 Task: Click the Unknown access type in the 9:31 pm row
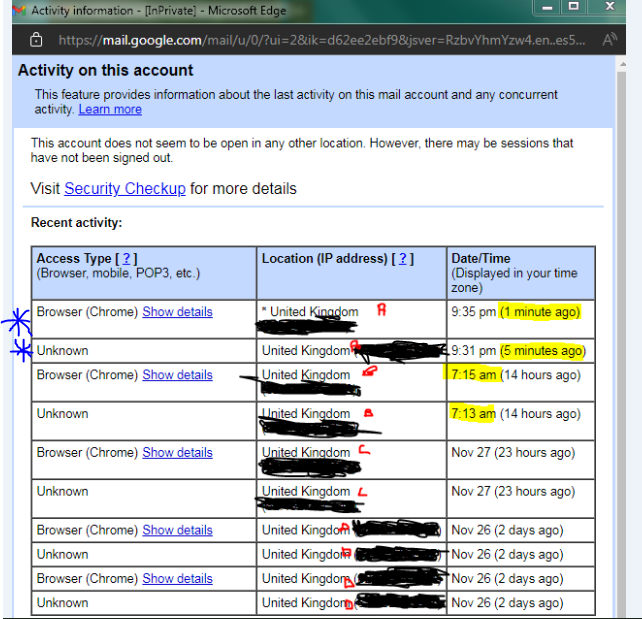(x=63, y=351)
